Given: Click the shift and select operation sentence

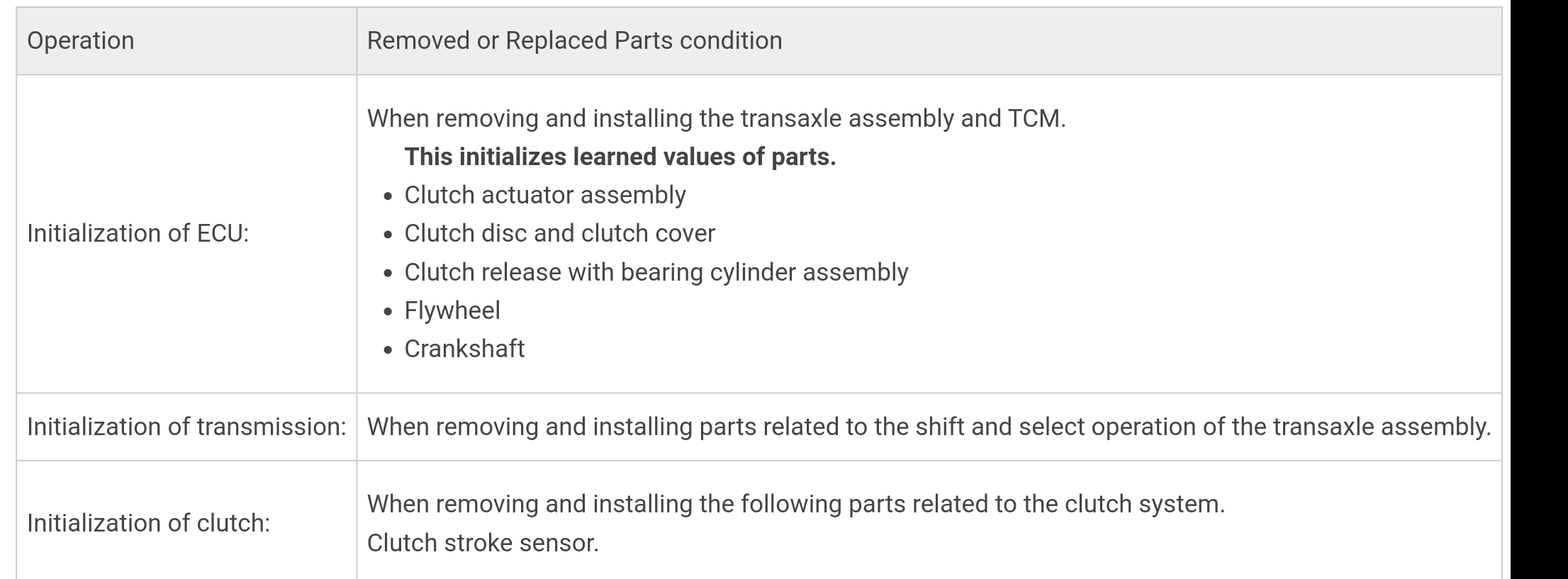Looking at the screenshot, I should point(929,427).
